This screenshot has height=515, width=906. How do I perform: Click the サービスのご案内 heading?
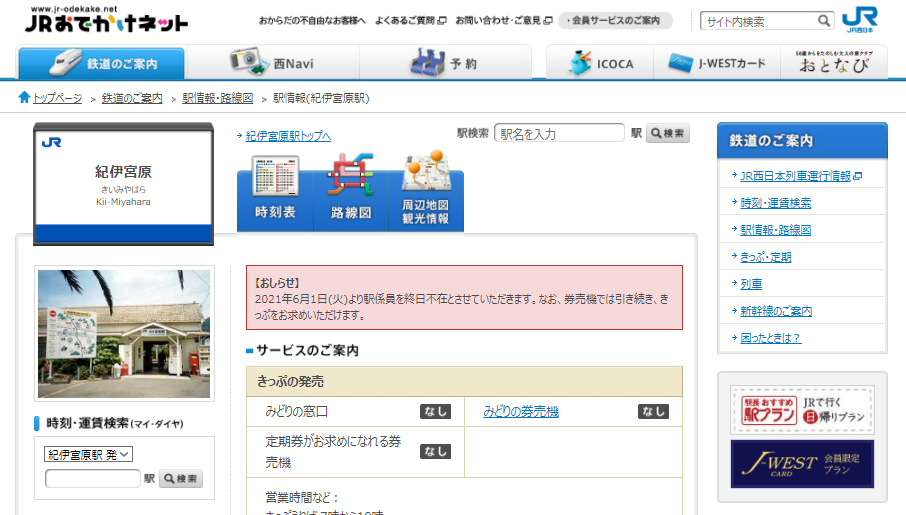[307, 350]
